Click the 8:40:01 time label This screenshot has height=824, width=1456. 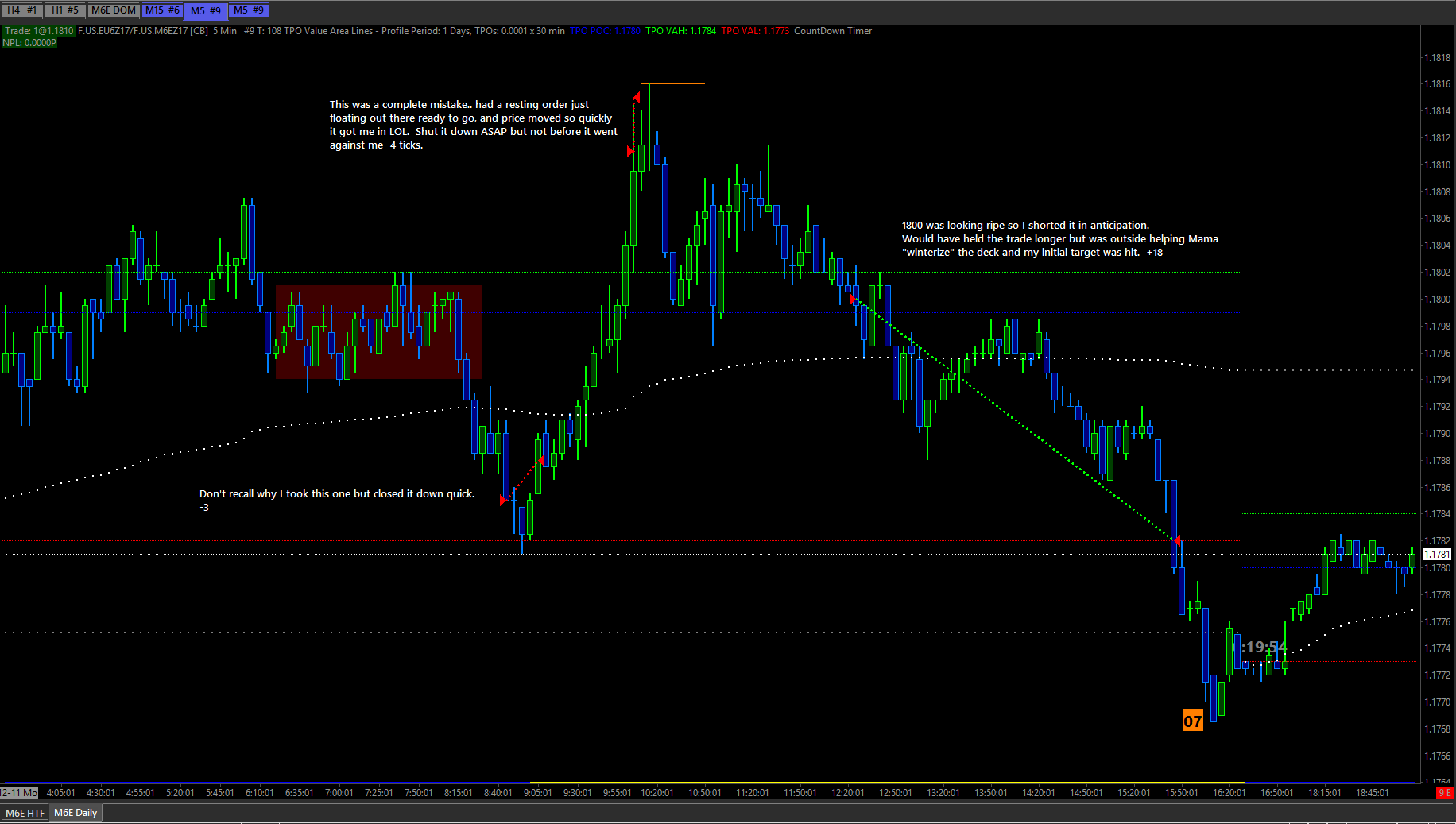coord(498,792)
